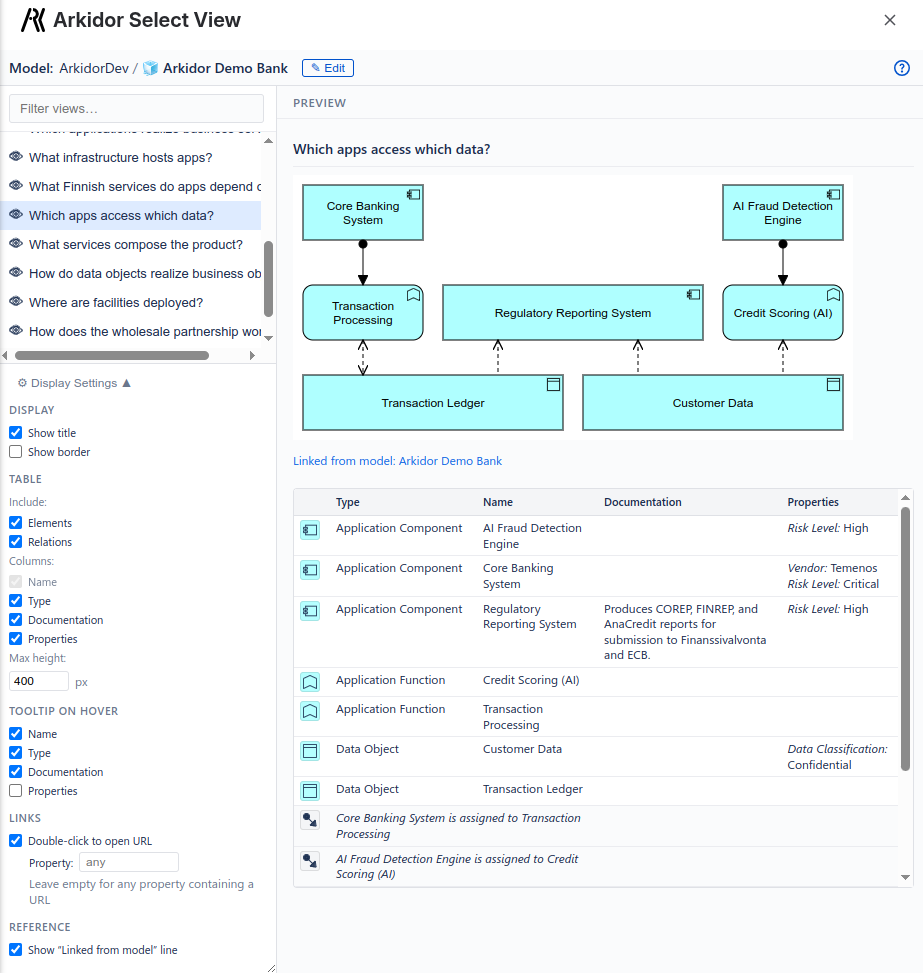This screenshot has width=923, height=973.
Task: Click the view list horizontal scrollbar thumb
Action: pos(112,356)
